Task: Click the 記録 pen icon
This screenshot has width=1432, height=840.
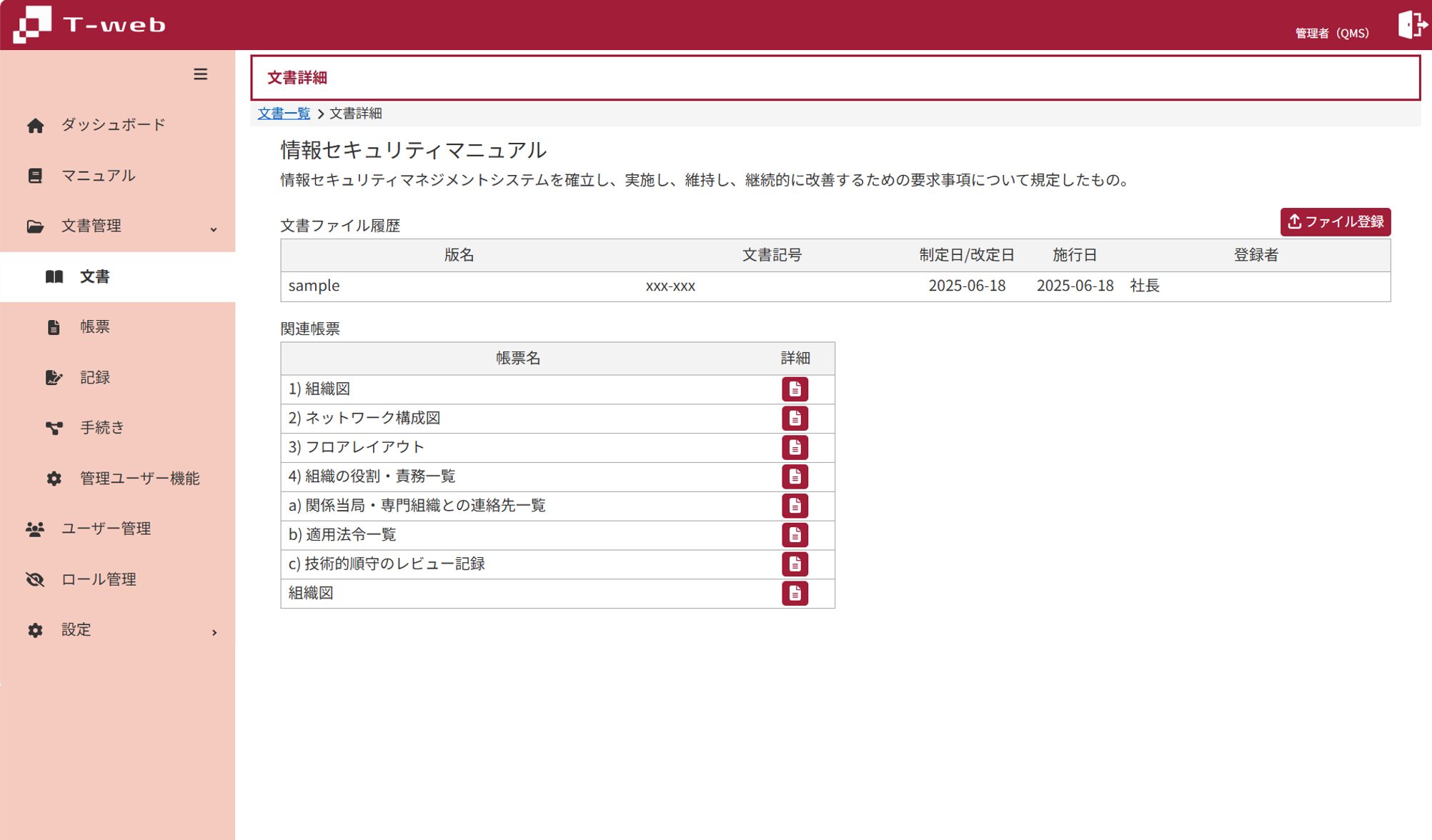Action: click(x=54, y=376)
